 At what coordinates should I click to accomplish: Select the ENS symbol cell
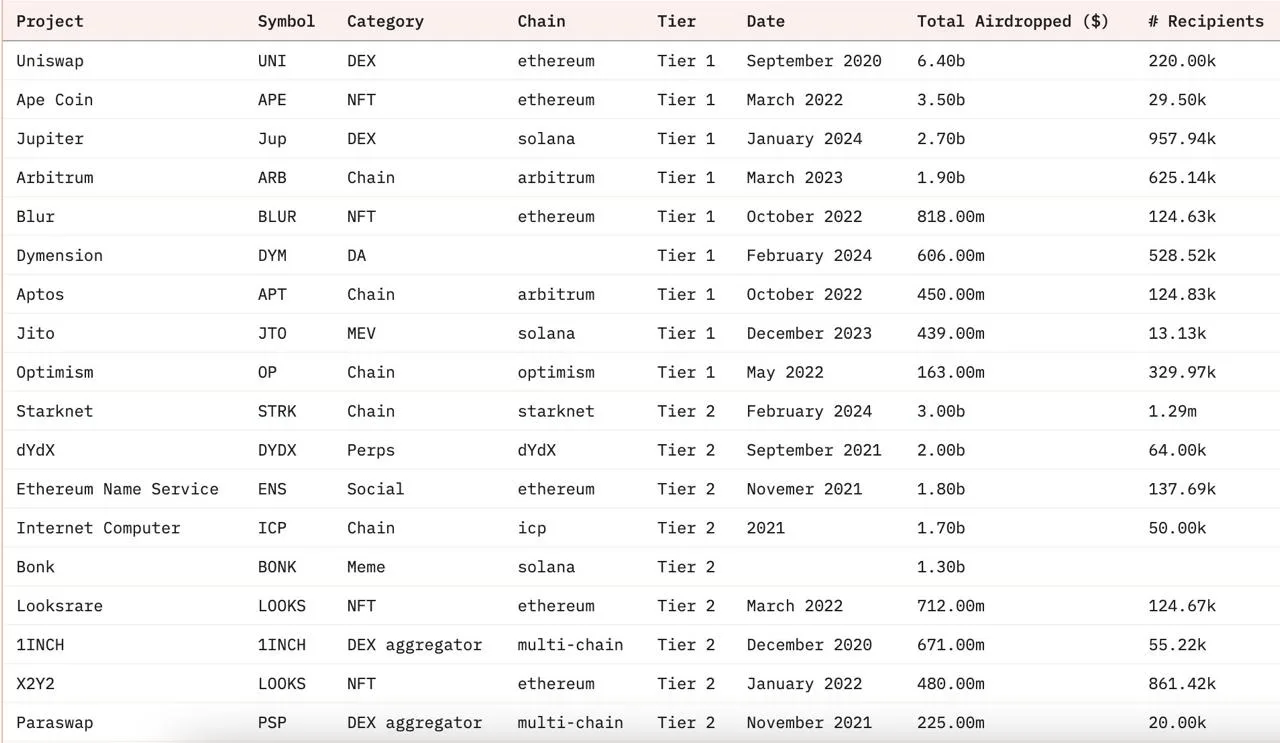click(x=272, y=490)
